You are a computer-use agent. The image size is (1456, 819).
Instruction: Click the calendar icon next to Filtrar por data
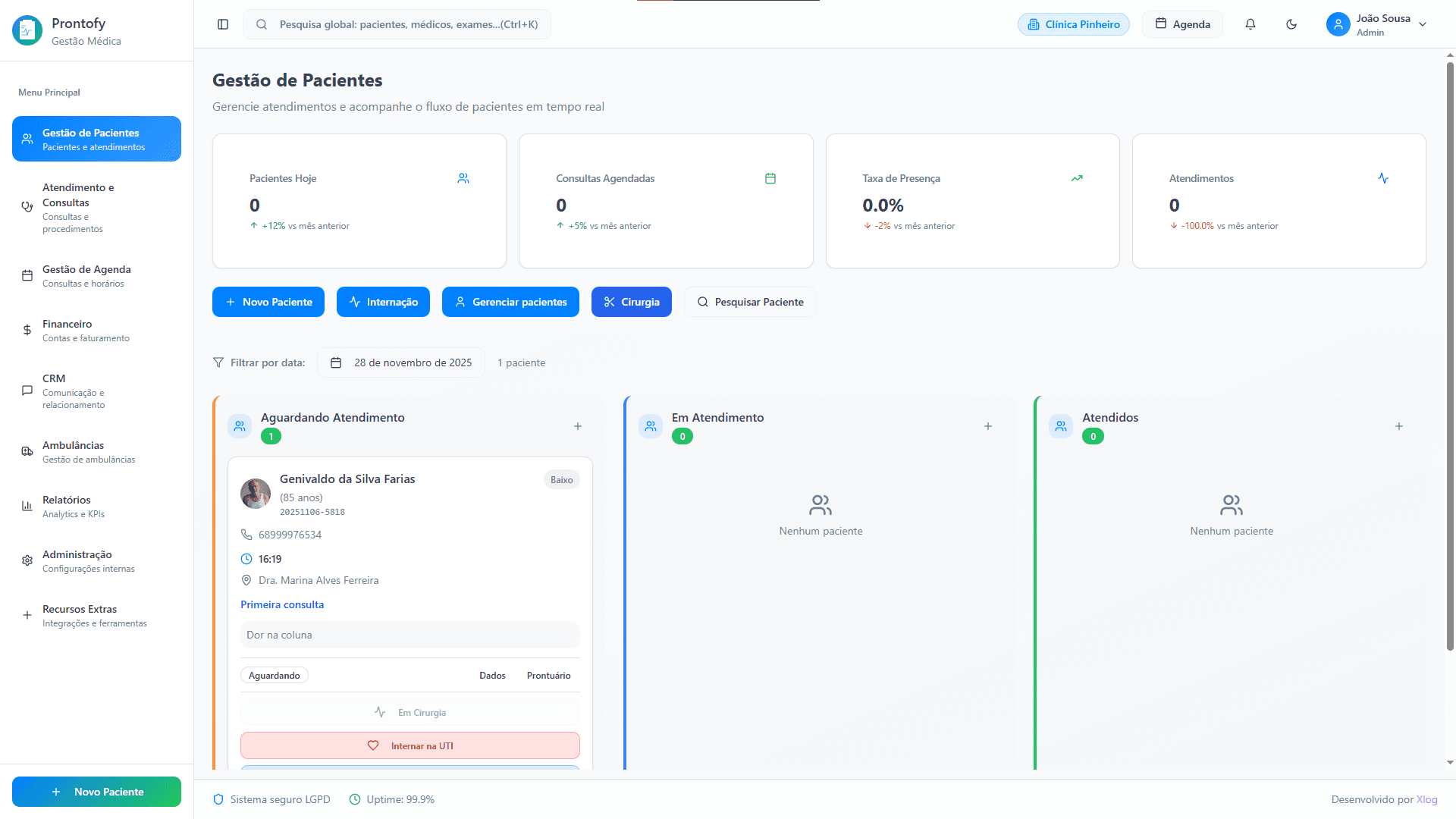click(x=336, y=362)
